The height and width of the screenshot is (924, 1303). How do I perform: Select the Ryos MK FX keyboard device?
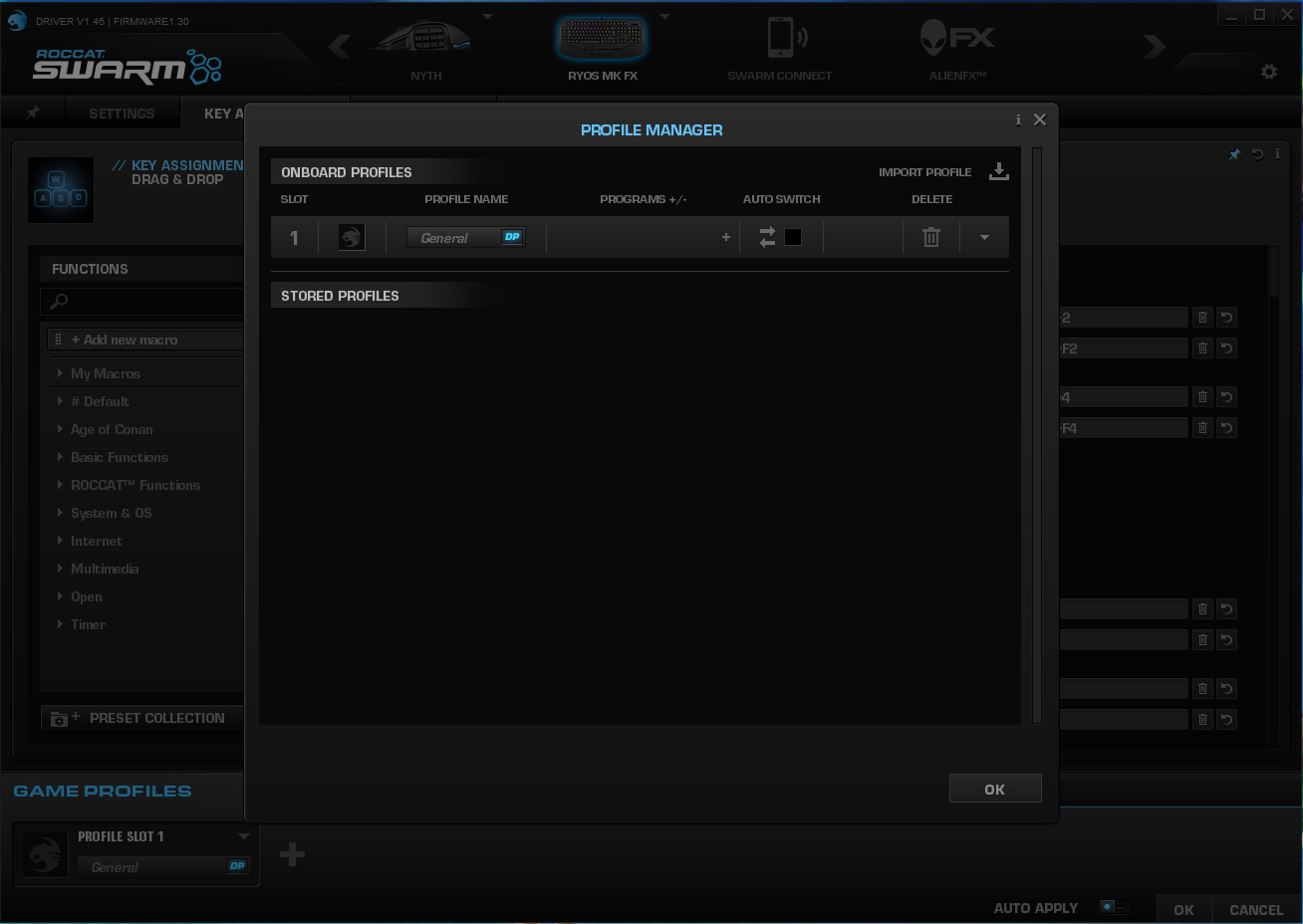tap(603, 50)
